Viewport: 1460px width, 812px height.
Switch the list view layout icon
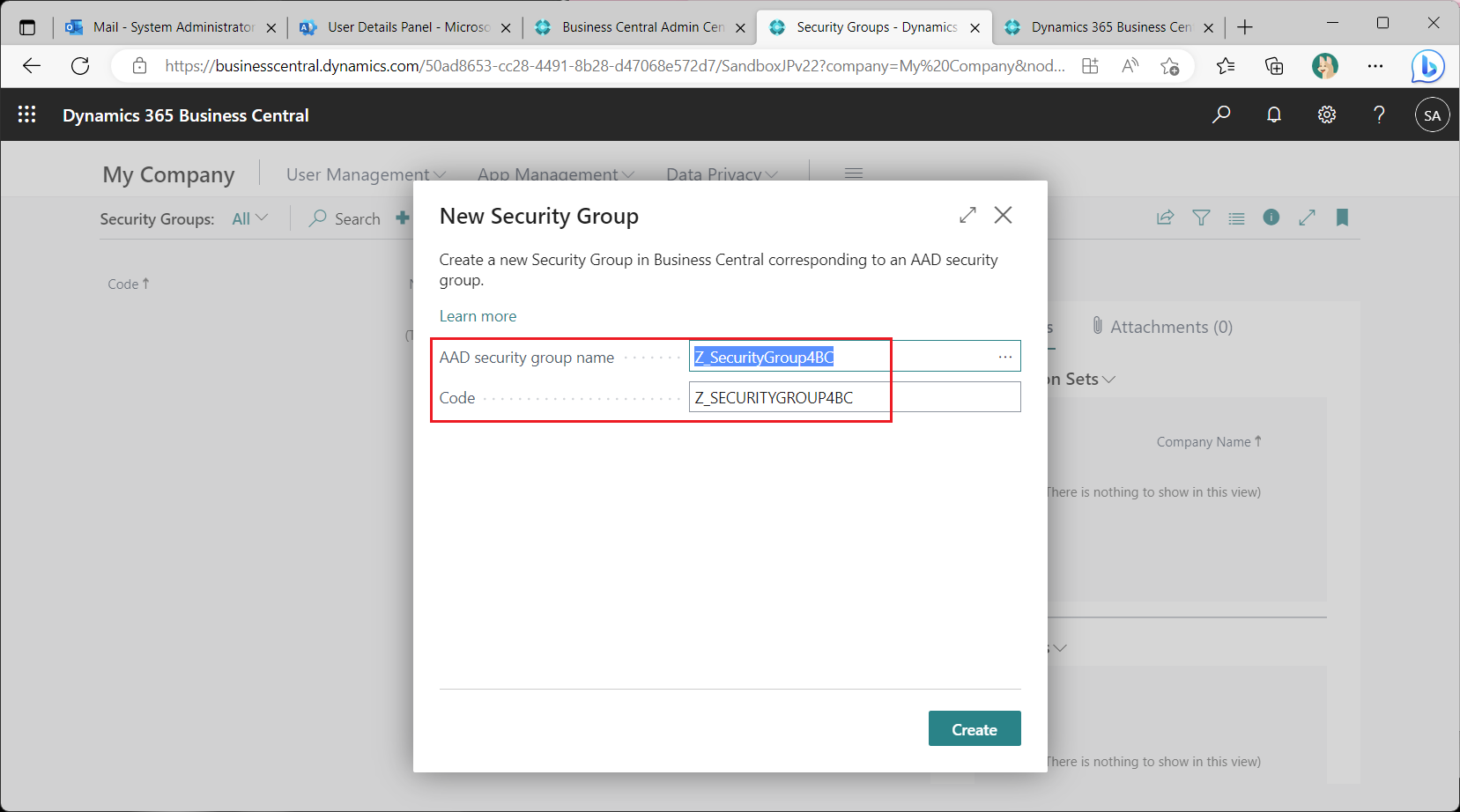click(1236, 218)
